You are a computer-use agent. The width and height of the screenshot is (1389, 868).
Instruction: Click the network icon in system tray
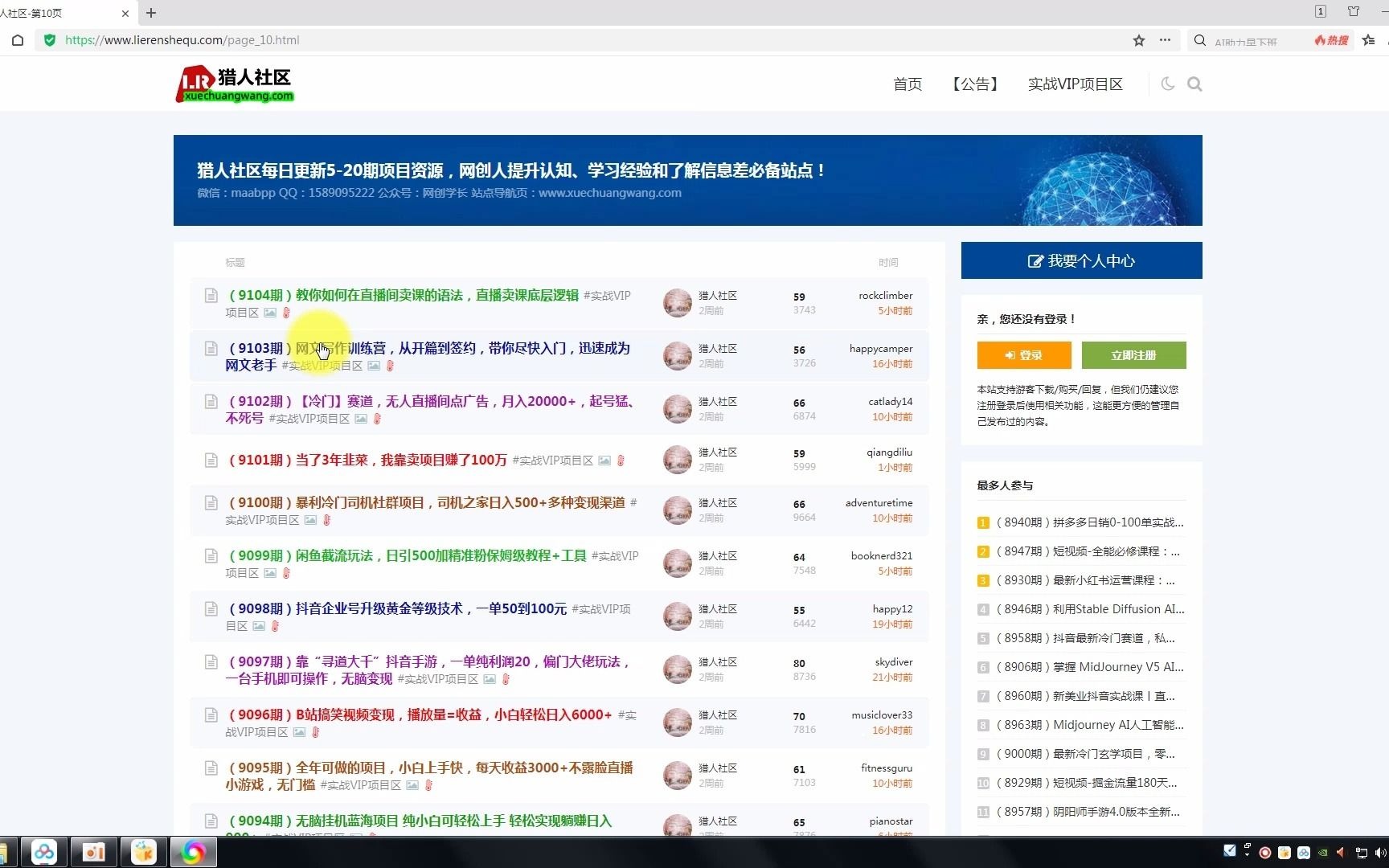pos(1361,853)
